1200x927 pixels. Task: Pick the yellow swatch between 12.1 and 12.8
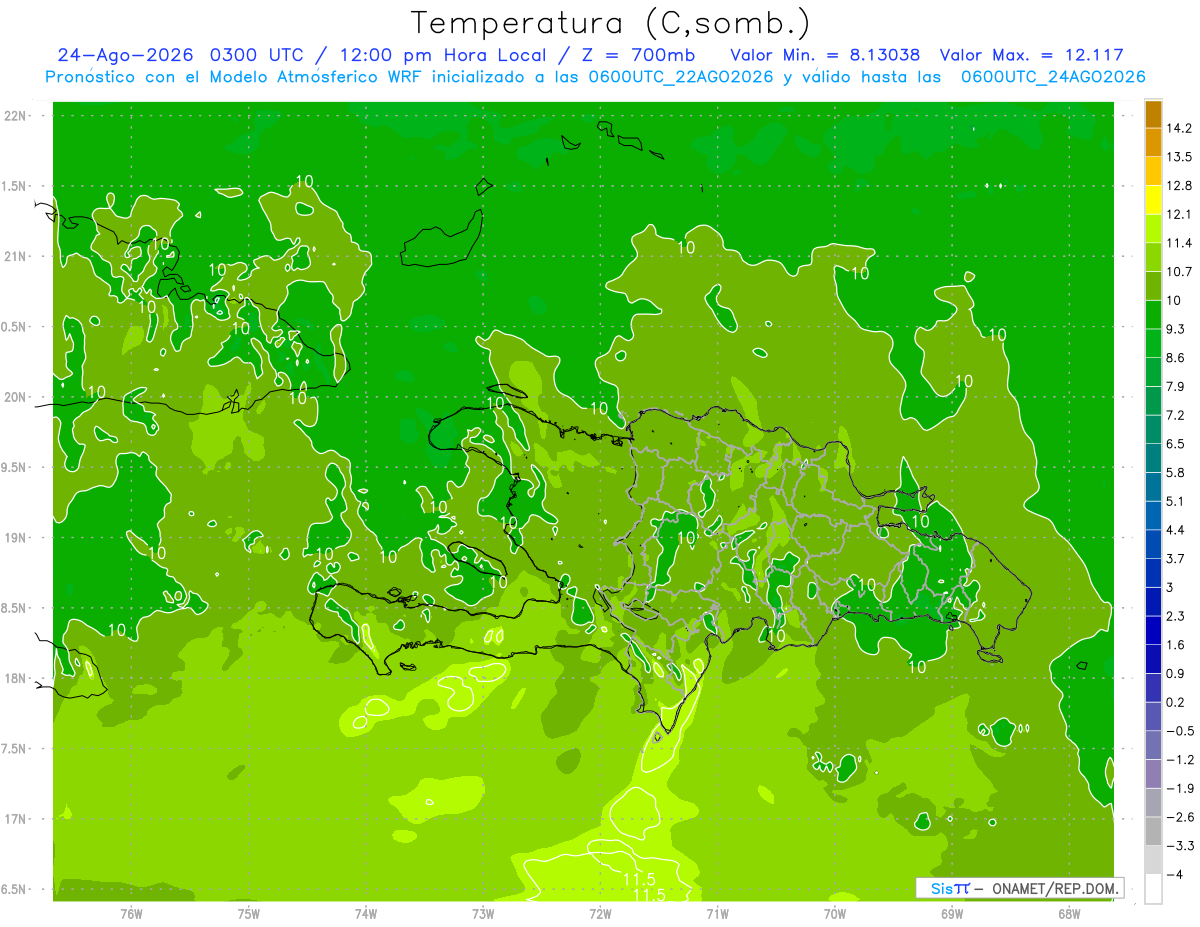1153,200
